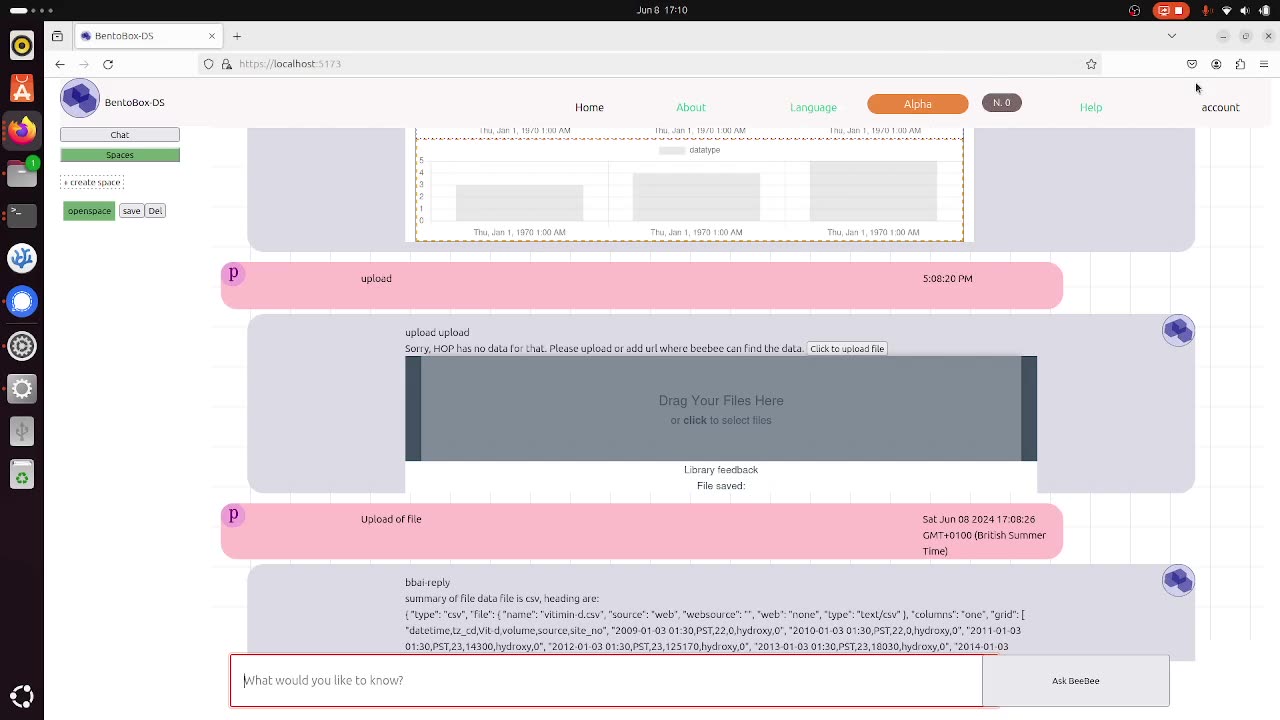The image size is (1280, 720).
Task: Go back using the browser back arrow
Action: tap(60, 64)
